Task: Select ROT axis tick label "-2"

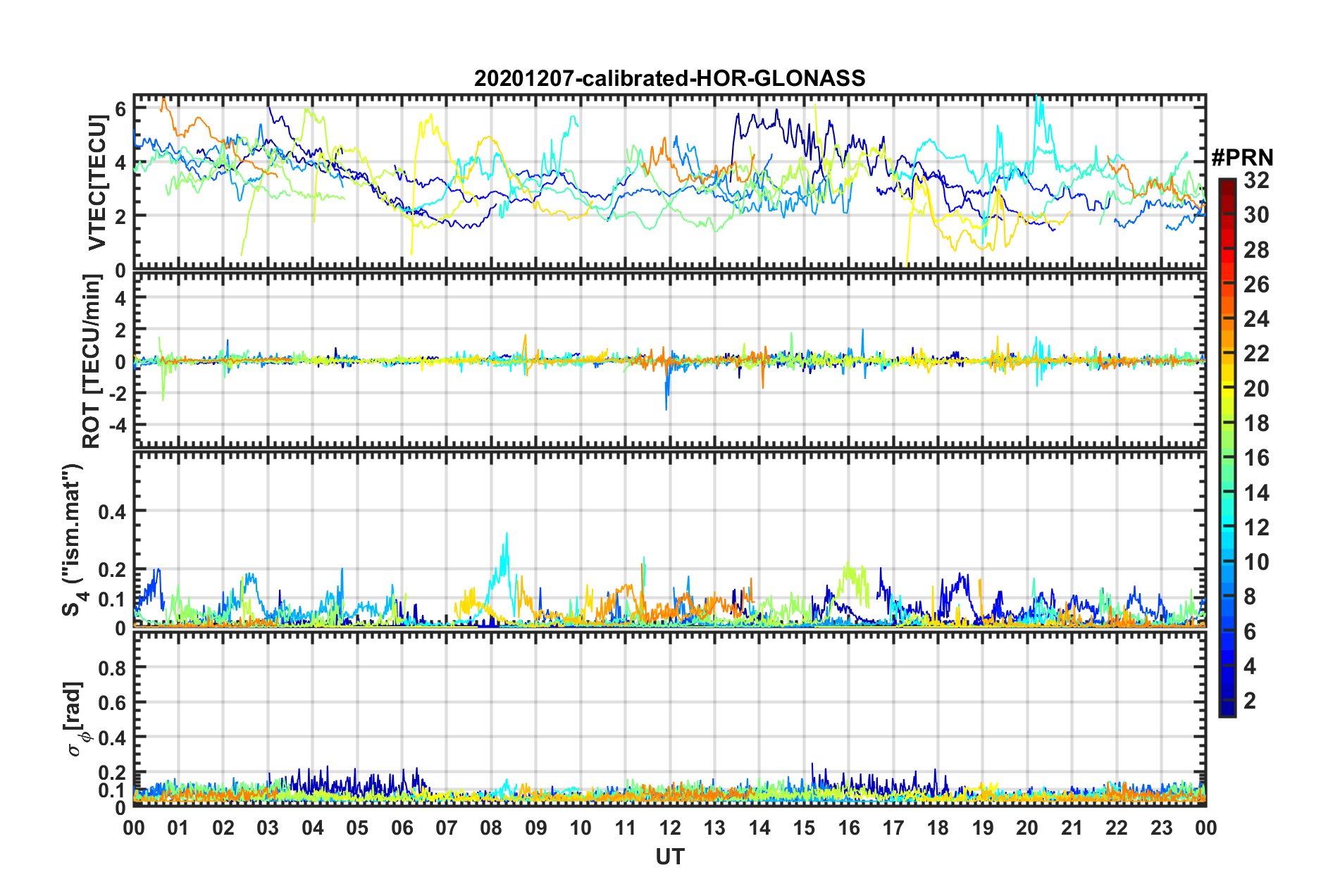Action: pos(117,394)
